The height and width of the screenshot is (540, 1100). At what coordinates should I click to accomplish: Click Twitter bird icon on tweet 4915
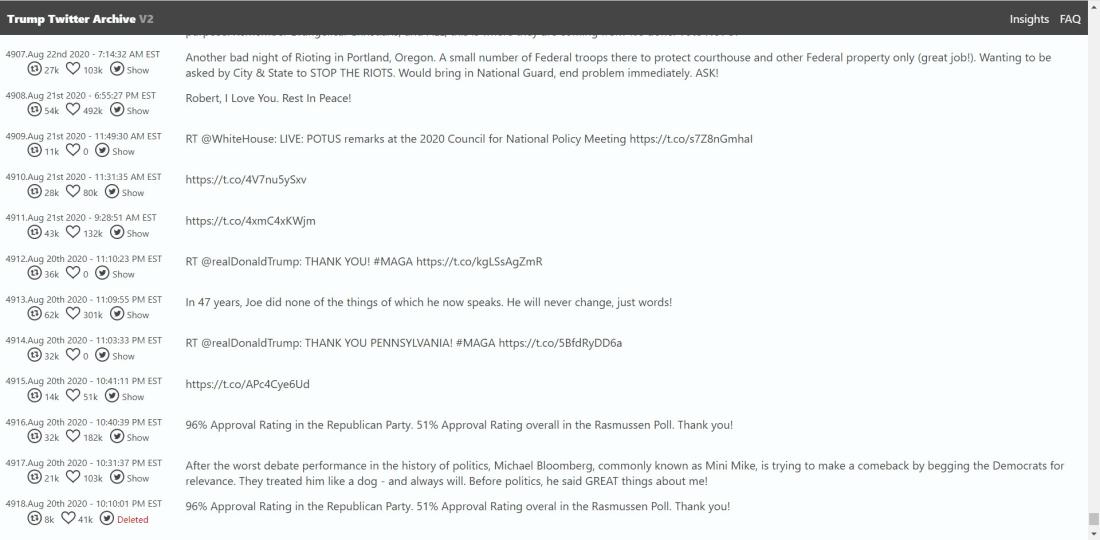(x=112, y=396)
